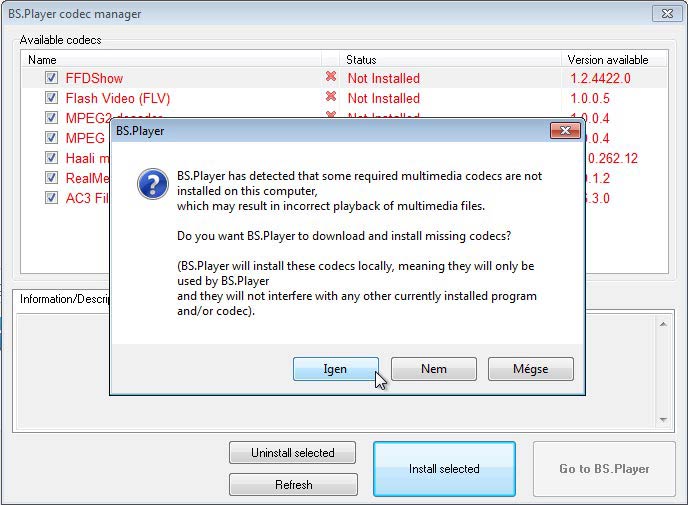688x505 pixels.
Task: Toggle Flash Video (FLV) checkbox
Action: (51, 98)
